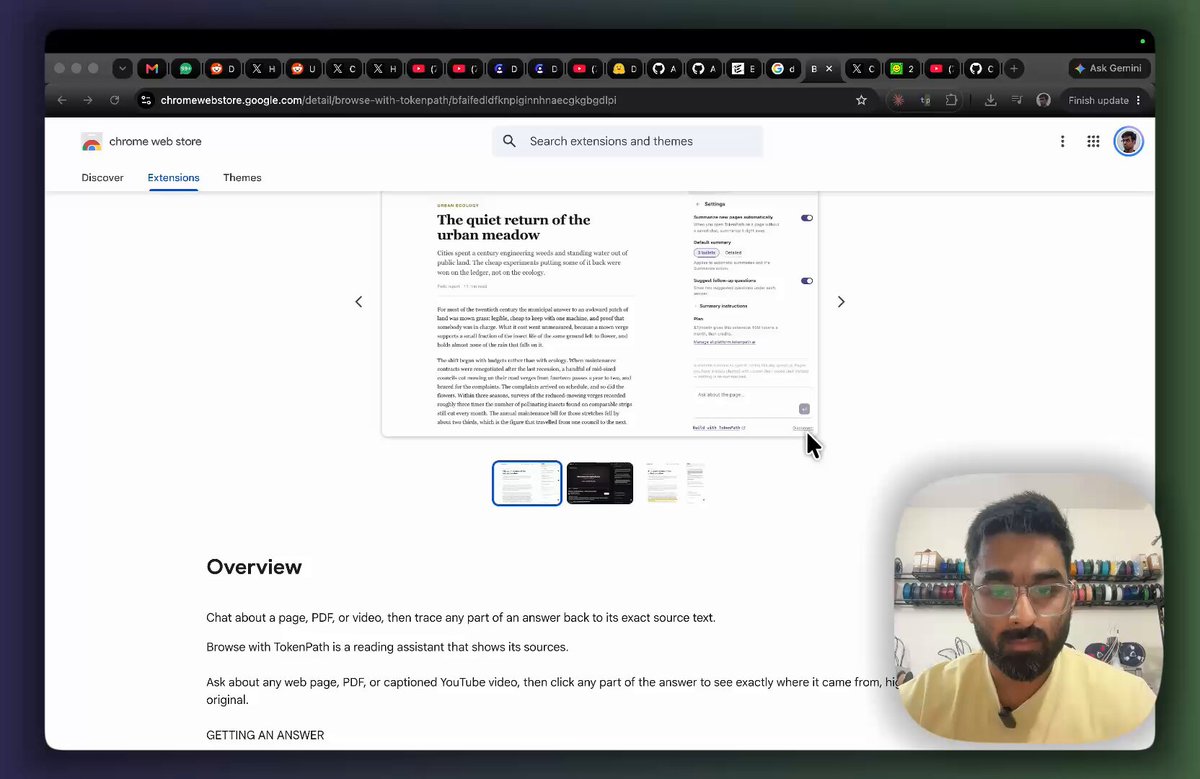Focus the Search extensions and themes field
Image resolution: width=1200 pixels, height=779 pixels.
[627, 142]
